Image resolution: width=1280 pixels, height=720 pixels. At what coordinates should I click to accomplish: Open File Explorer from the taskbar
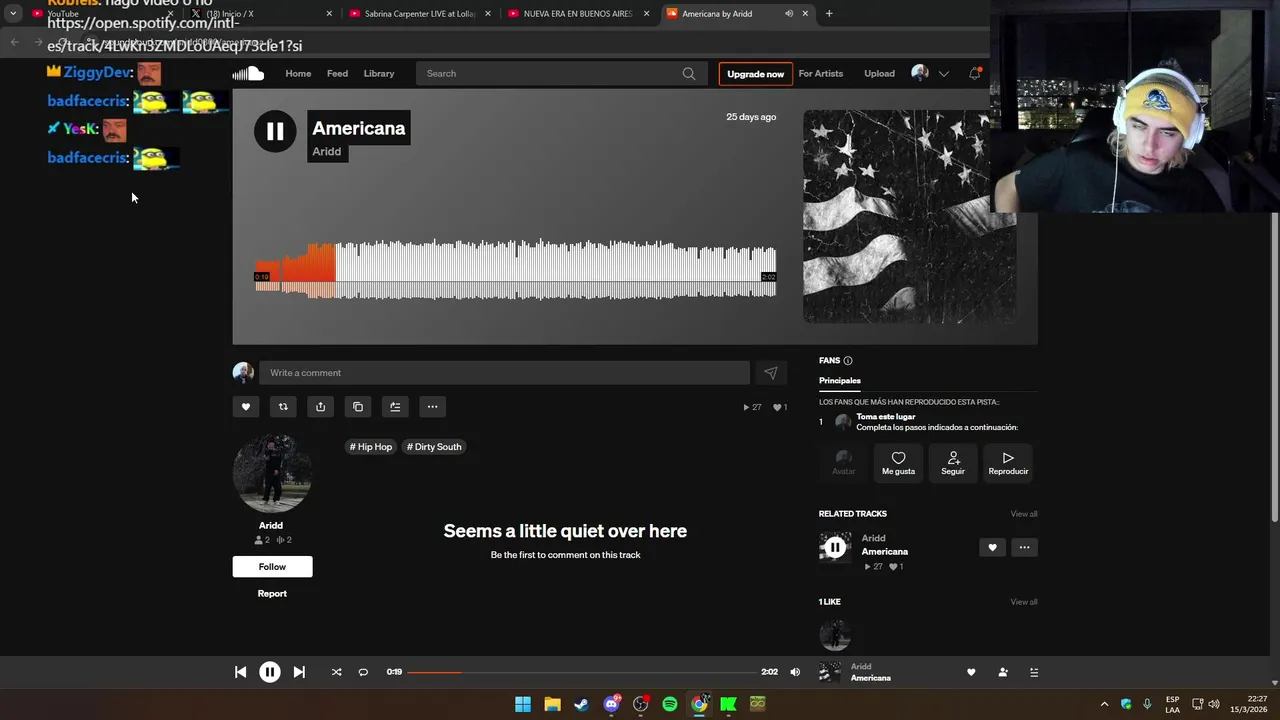point(552,704)
